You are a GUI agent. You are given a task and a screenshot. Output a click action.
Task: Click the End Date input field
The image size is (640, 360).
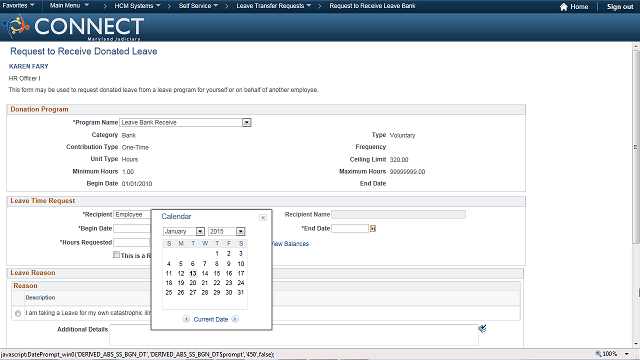[x=350, y=229]
